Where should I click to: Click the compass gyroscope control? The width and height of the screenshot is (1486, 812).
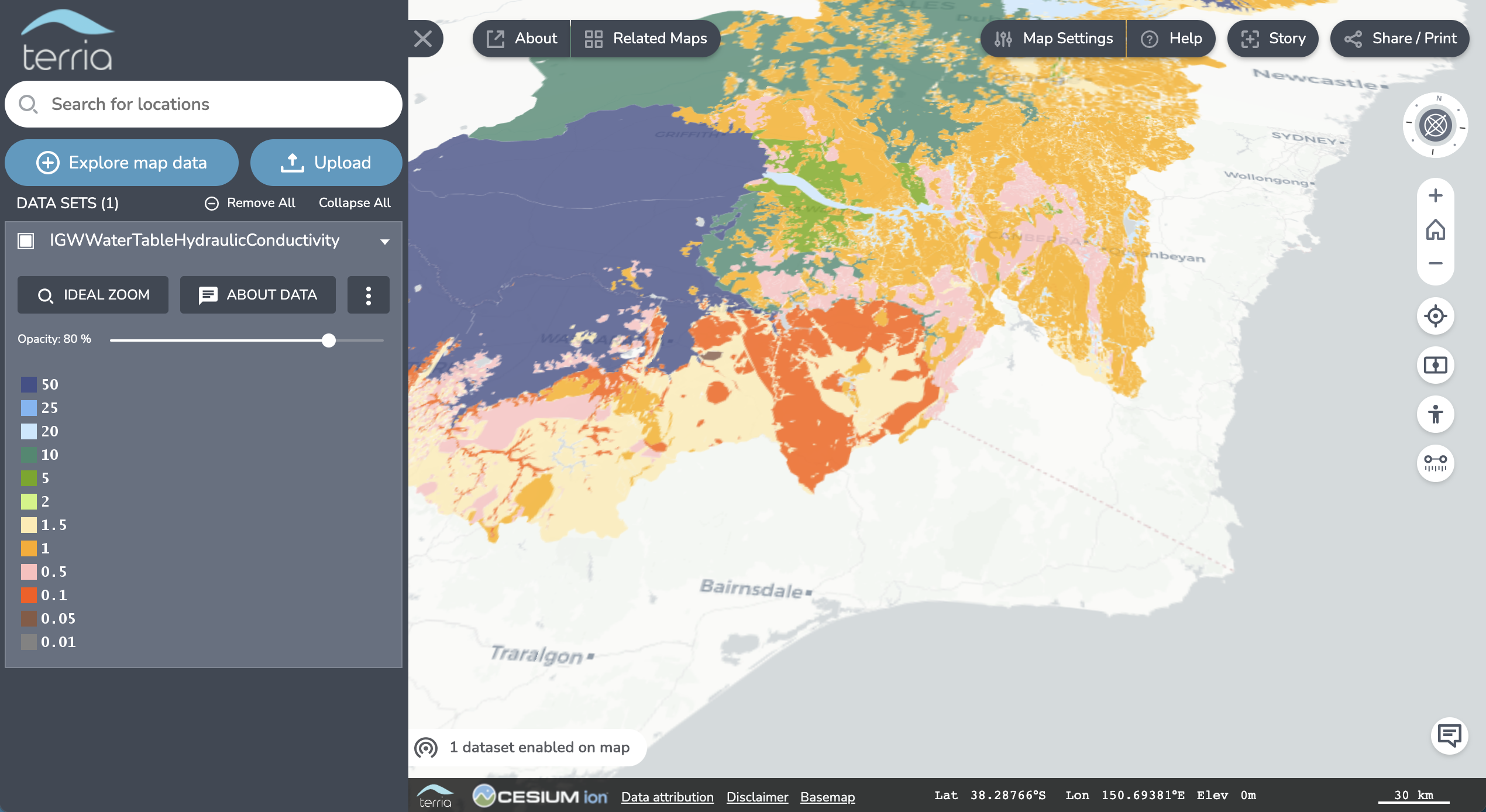click(x=1435, y=125)
